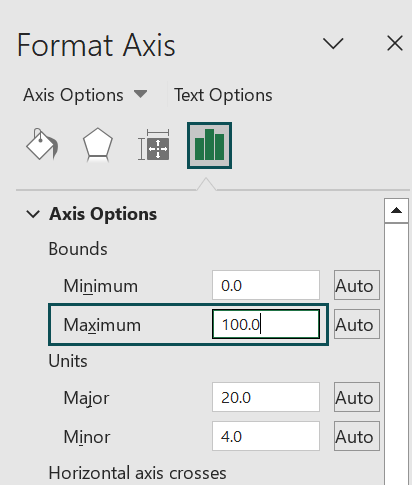Click into the Major units field
The image size is (412, 485).
(x=266, y=397)
